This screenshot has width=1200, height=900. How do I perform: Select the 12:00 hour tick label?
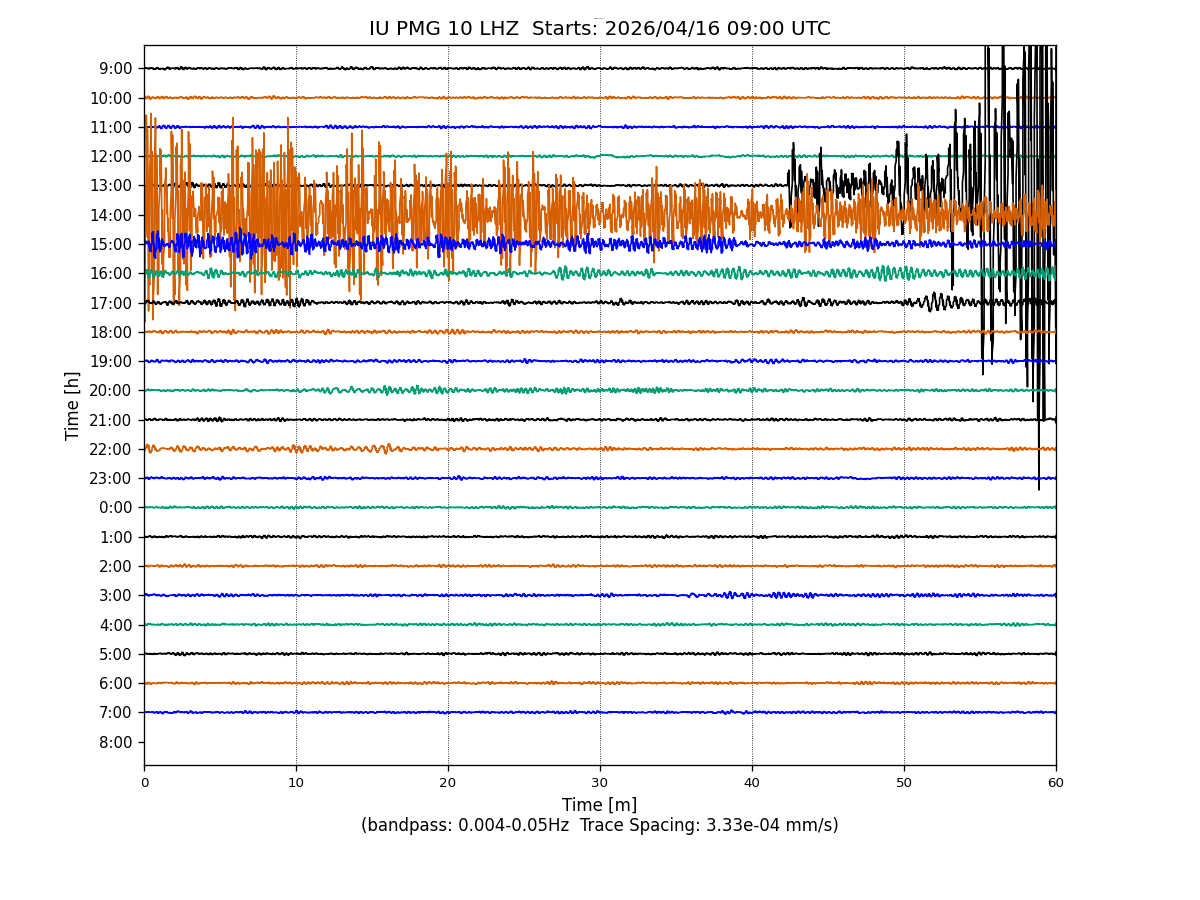coord(111,157)
